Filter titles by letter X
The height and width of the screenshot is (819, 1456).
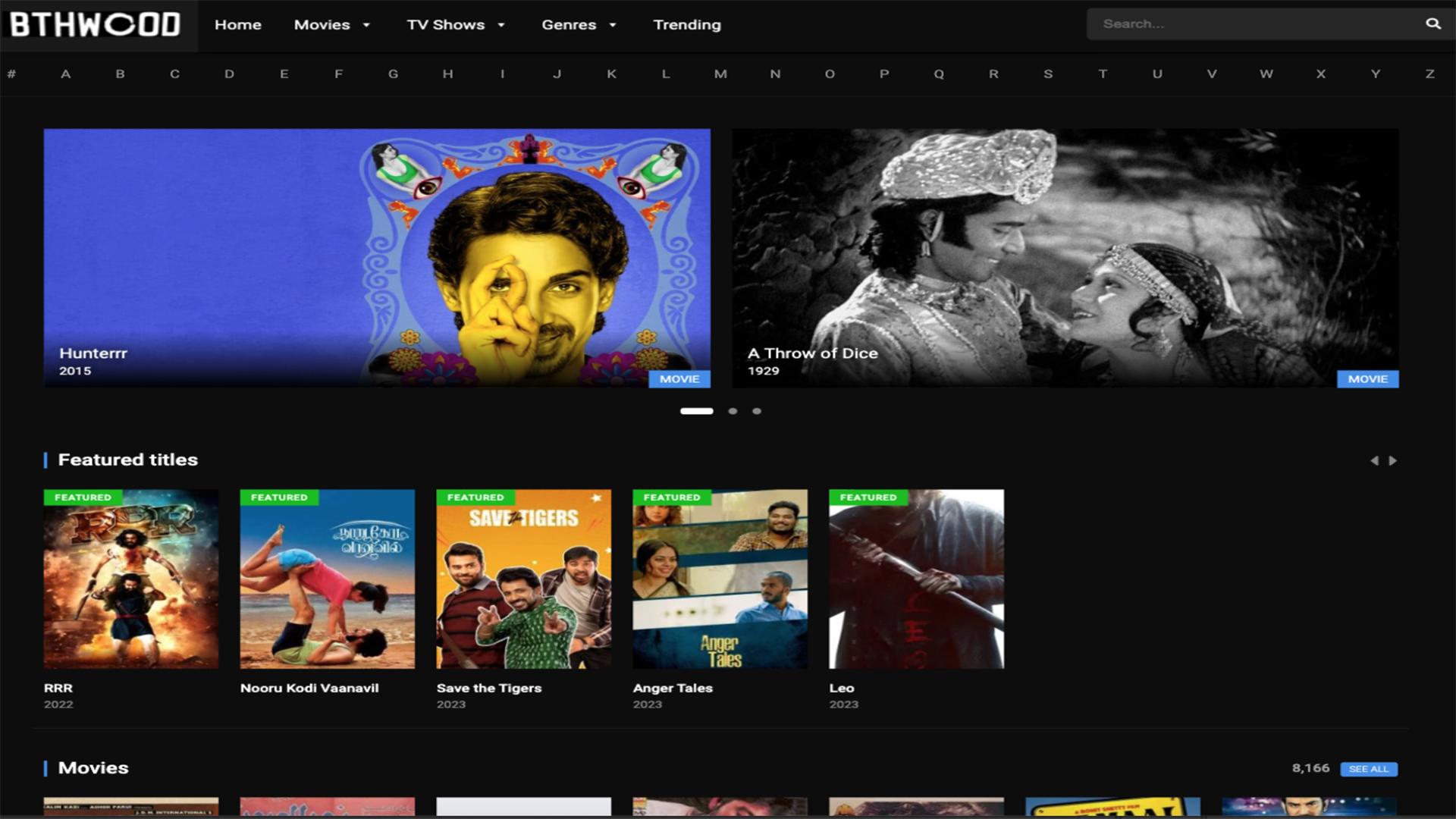1321,74
